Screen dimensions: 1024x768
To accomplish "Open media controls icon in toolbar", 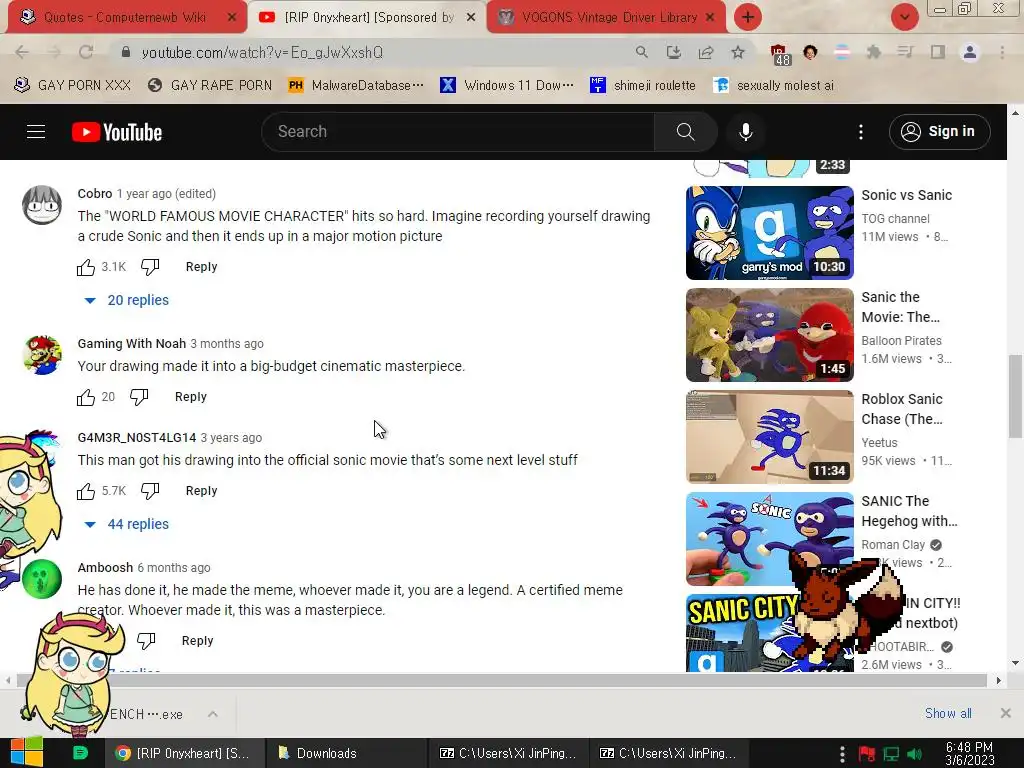I will coord(905,52).
